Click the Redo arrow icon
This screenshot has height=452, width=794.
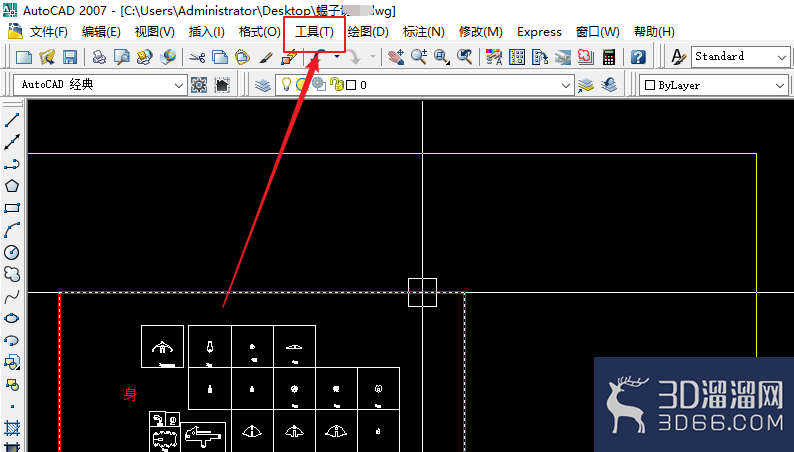click(x=354, y=57)
